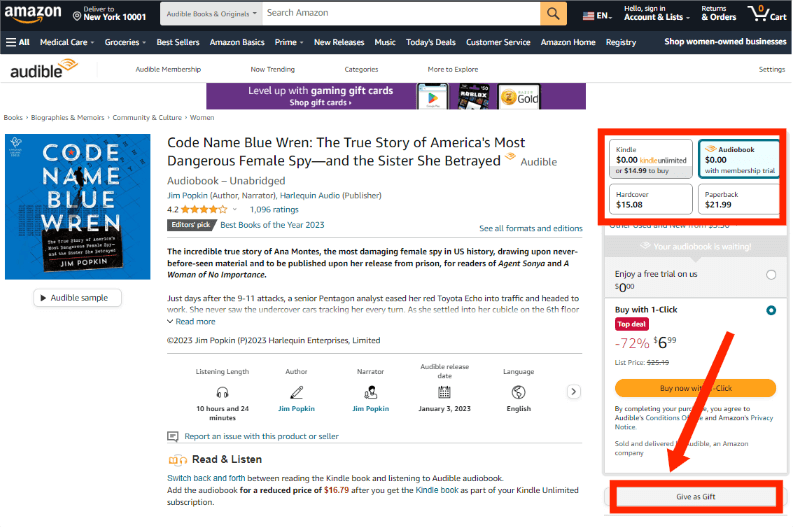Image resolution: width=793 pixels, height=527 pixels.
Task: Click Give as Gift button
Action: (x=695, y=497)
